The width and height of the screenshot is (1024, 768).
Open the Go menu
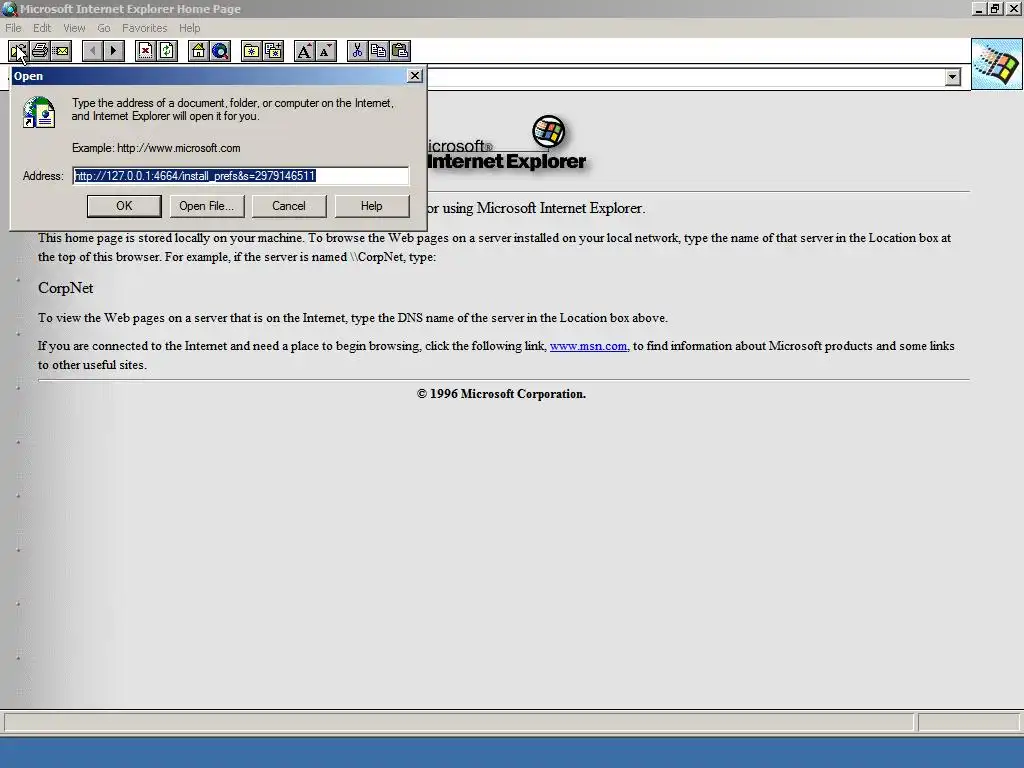click(x=104, y=28)
